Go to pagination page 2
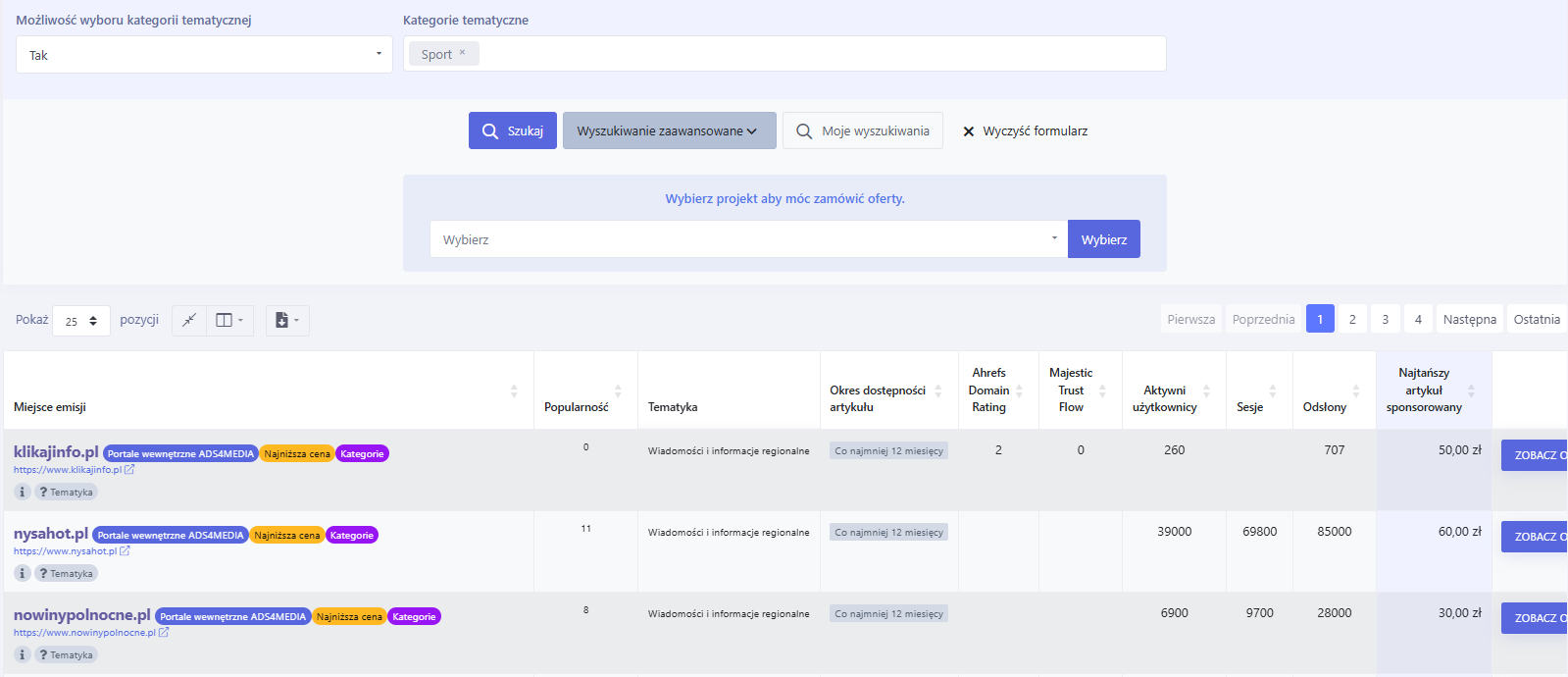1568x677 pixels. tap(1352, 319)
